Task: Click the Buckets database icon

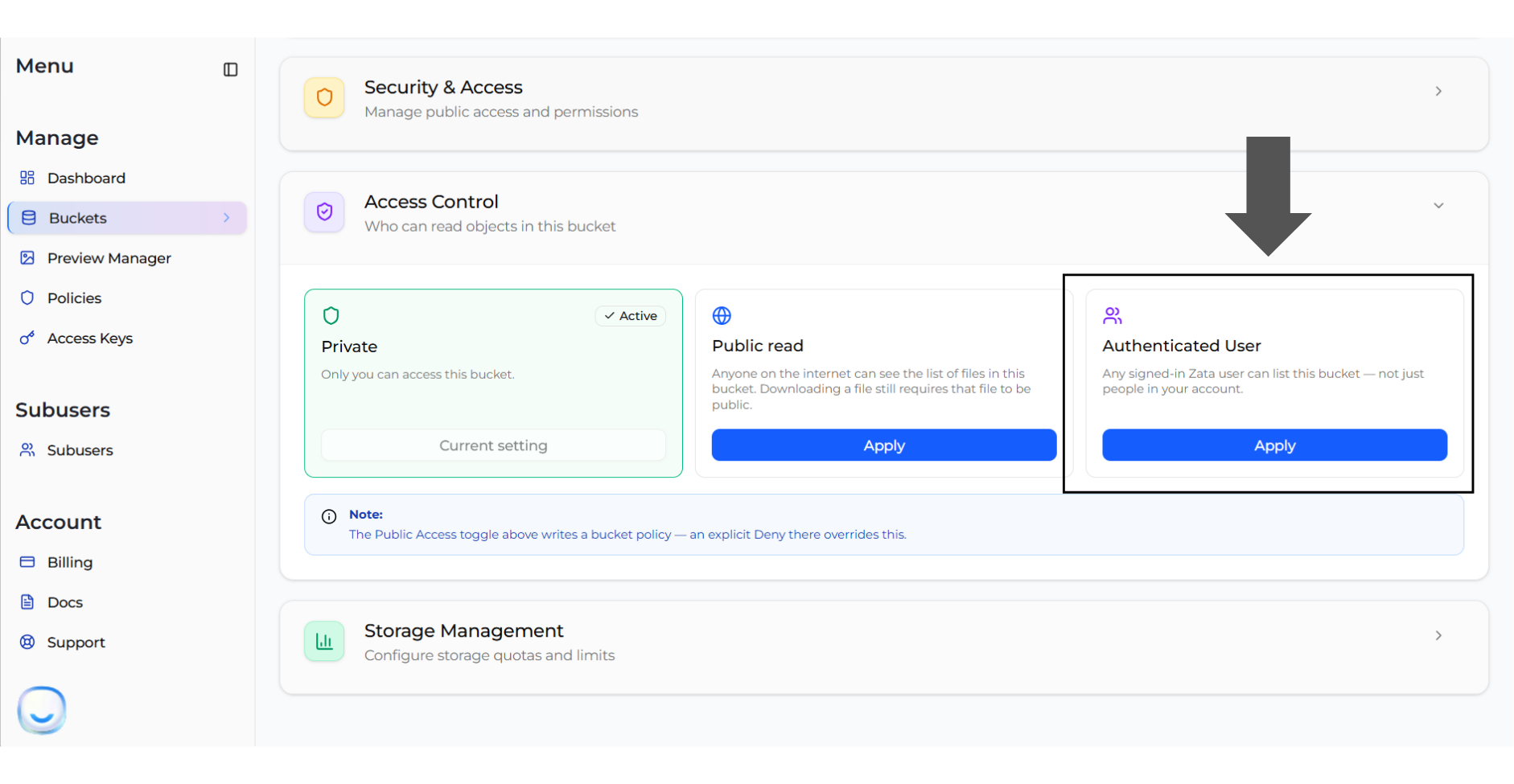Action: click(29, 218)
